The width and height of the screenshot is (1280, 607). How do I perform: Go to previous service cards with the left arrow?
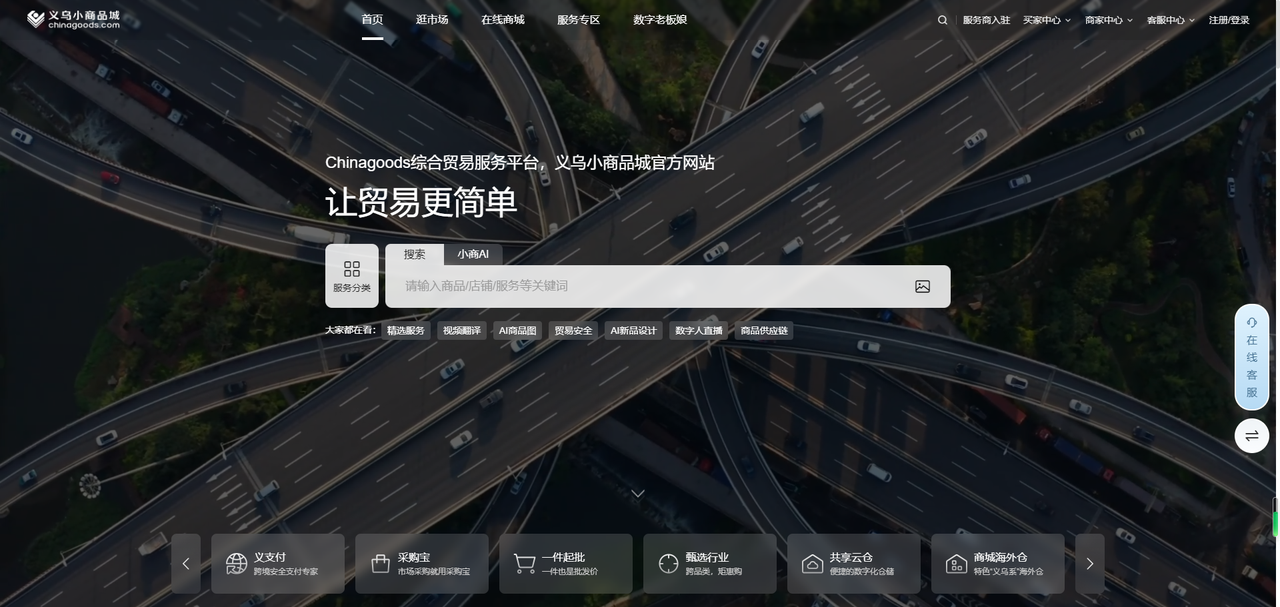[186, 564]
